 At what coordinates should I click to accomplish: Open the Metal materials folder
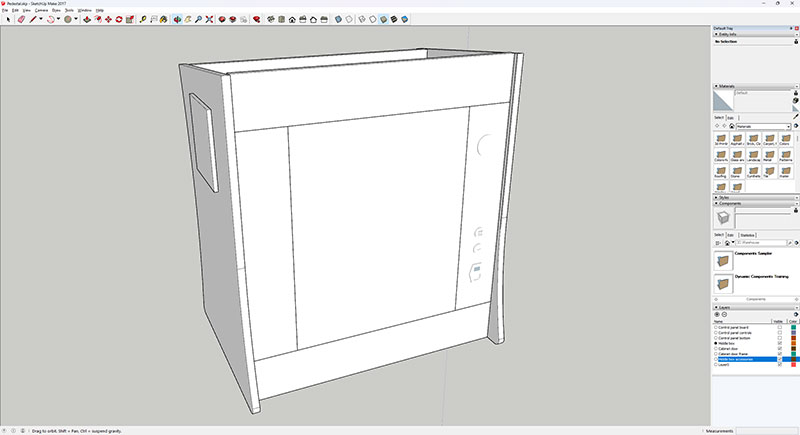[x=769, y=155]
